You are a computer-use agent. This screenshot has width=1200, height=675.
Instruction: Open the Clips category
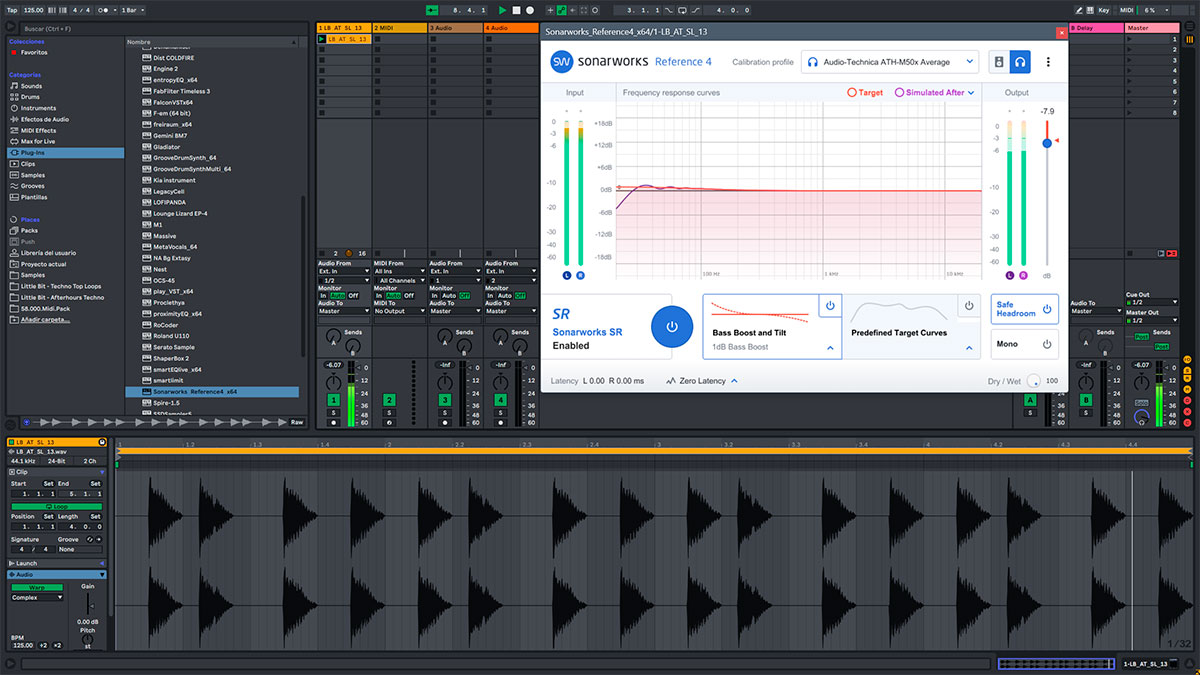click(28, 163)
